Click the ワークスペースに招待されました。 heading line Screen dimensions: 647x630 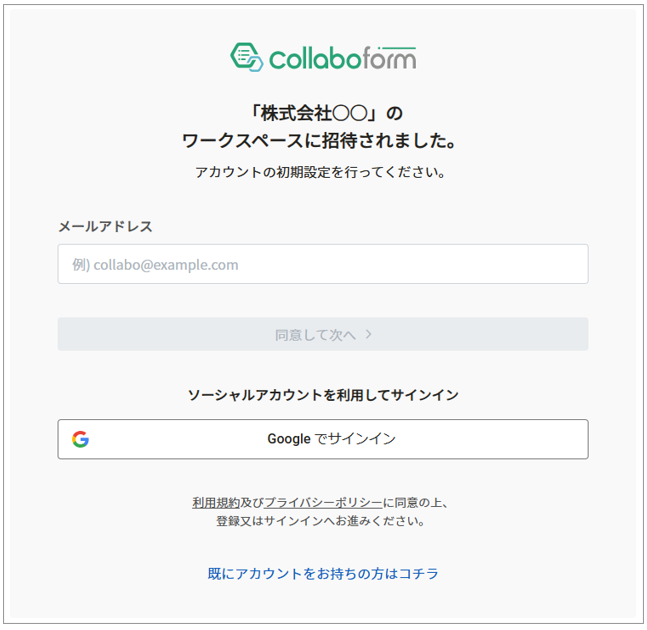click(319, 141)
